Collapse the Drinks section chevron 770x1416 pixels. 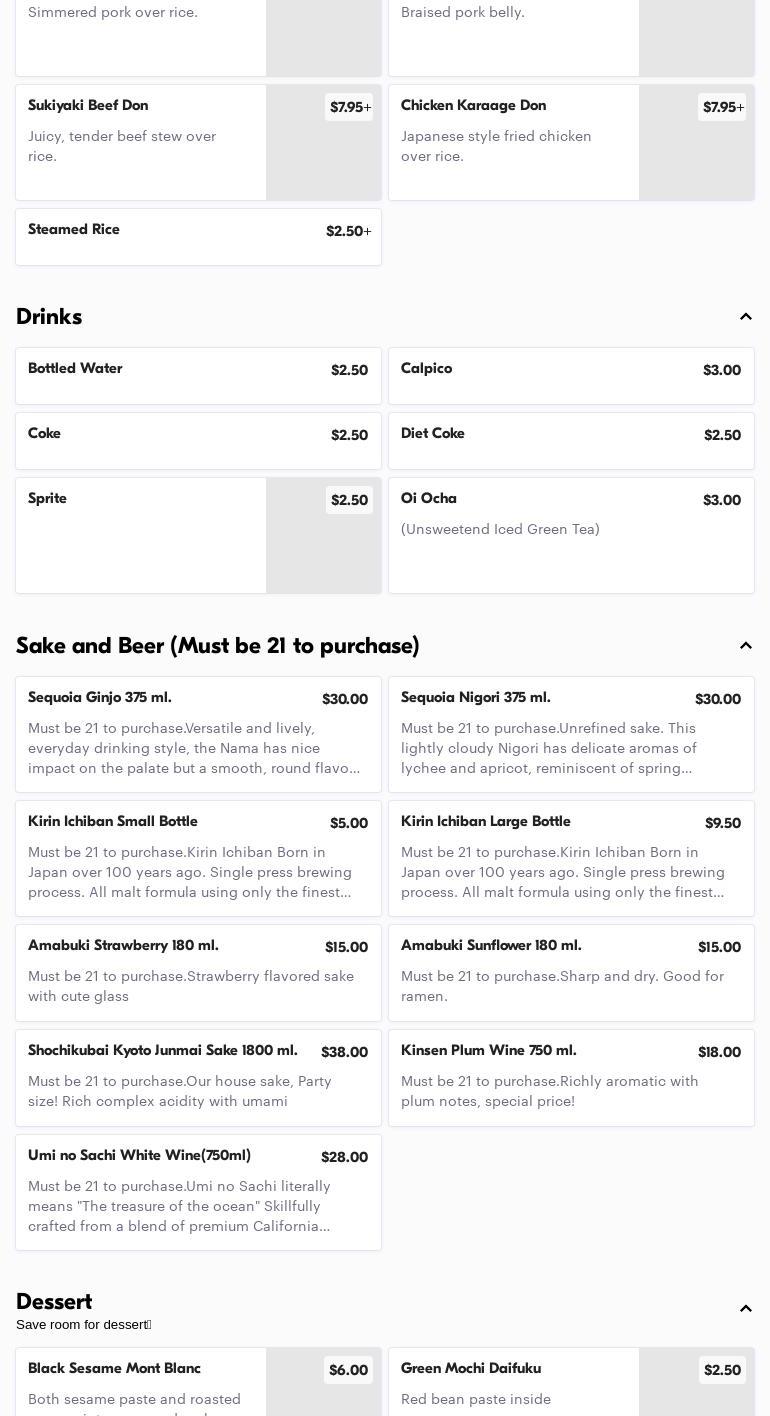point(746,317)
